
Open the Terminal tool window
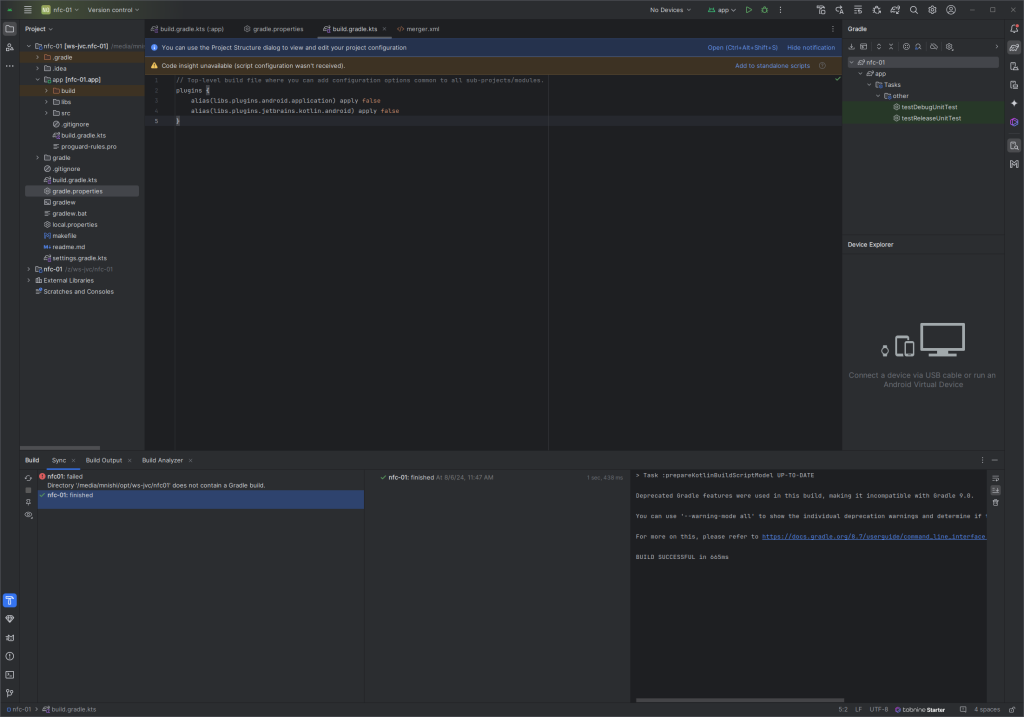click(x=9, y=674)
